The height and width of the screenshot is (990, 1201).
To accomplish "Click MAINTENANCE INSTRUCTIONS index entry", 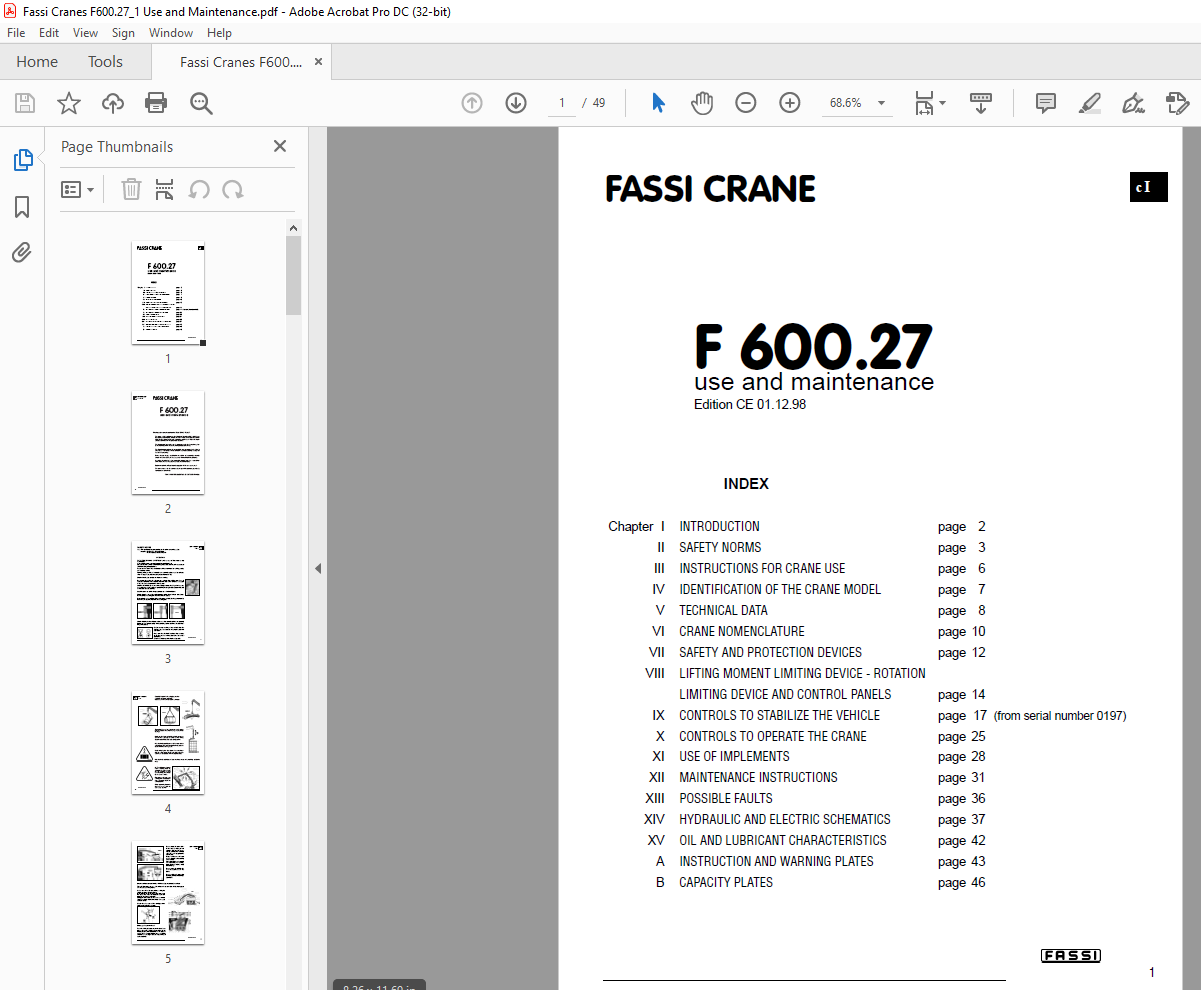I will (758, 777).
